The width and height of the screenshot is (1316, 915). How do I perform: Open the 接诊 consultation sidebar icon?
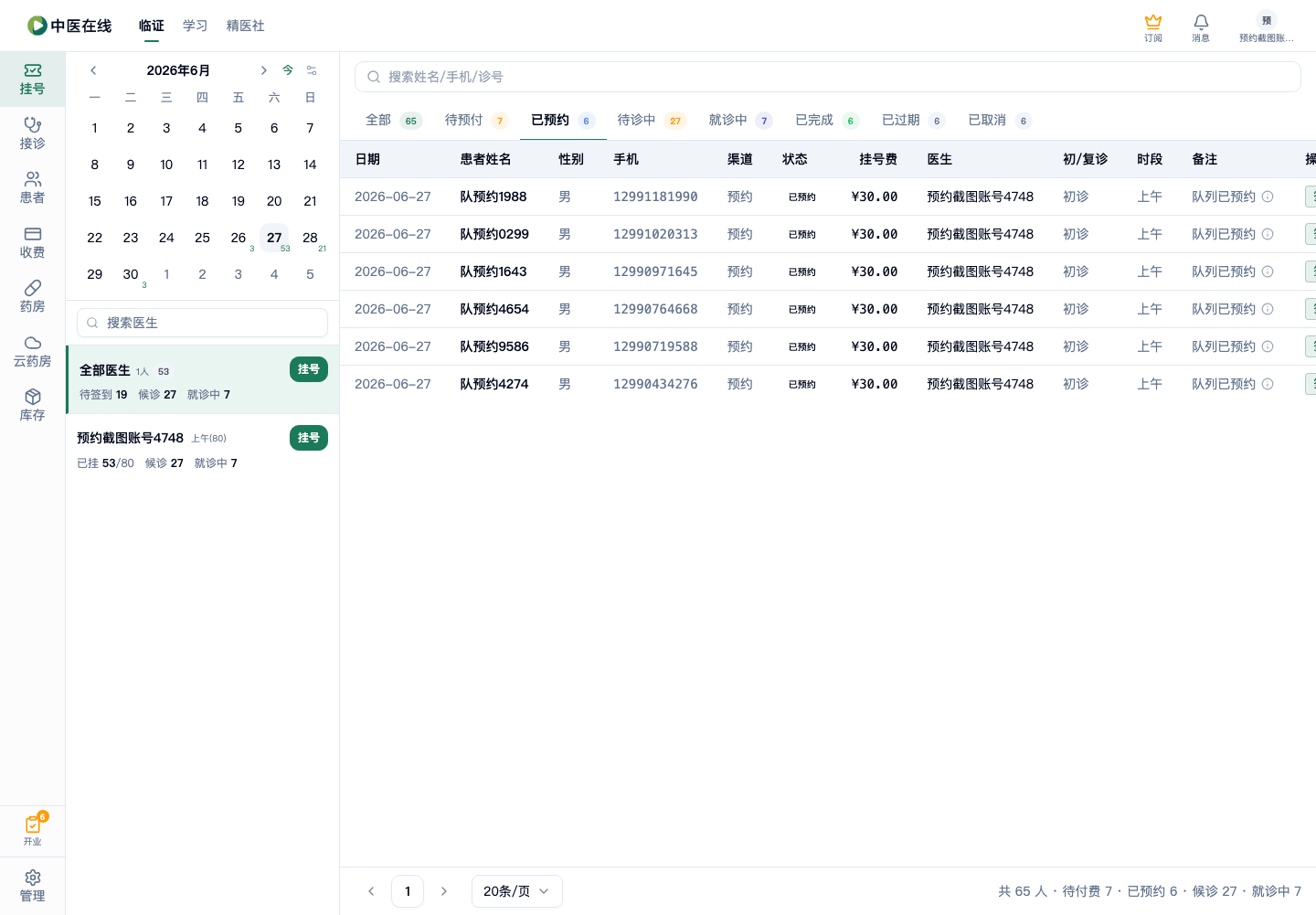[32, 133]
